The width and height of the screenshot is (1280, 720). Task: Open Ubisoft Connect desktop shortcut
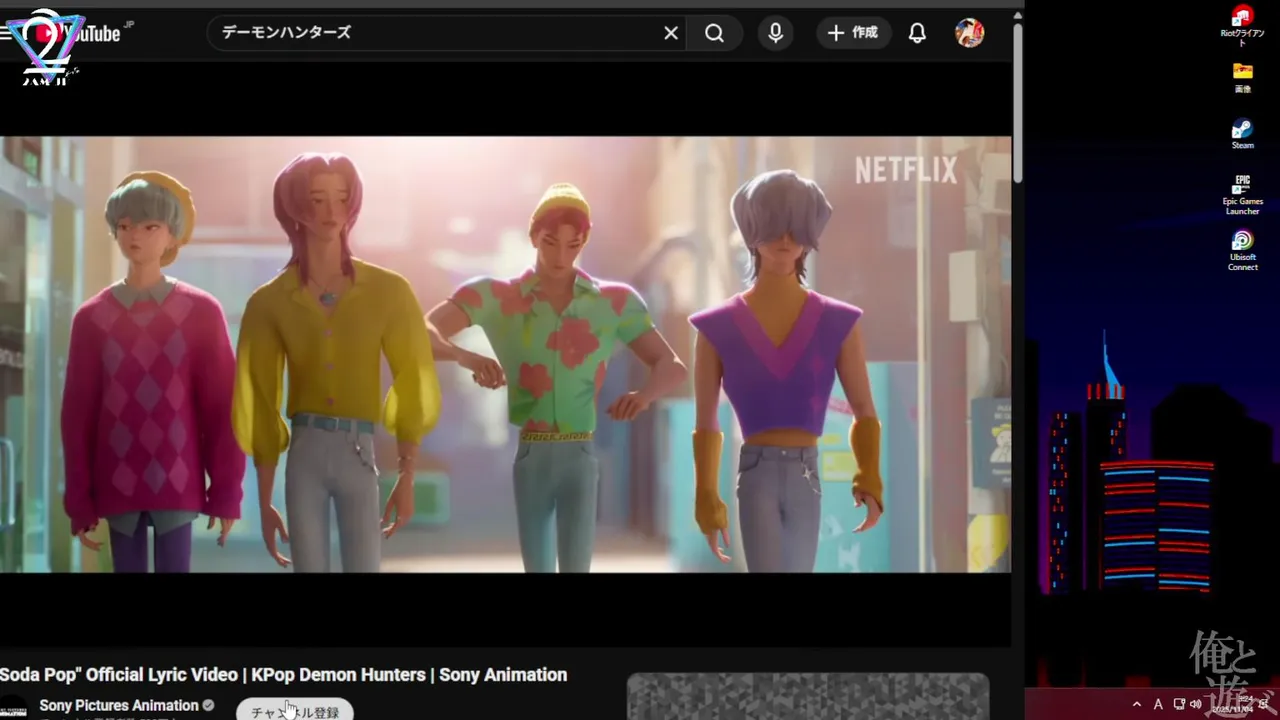point(1242,251)
